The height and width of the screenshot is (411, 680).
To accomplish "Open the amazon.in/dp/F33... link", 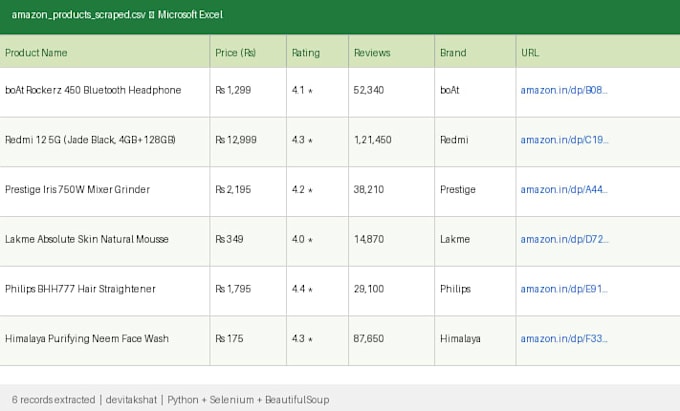I will [x=564, y=339].
